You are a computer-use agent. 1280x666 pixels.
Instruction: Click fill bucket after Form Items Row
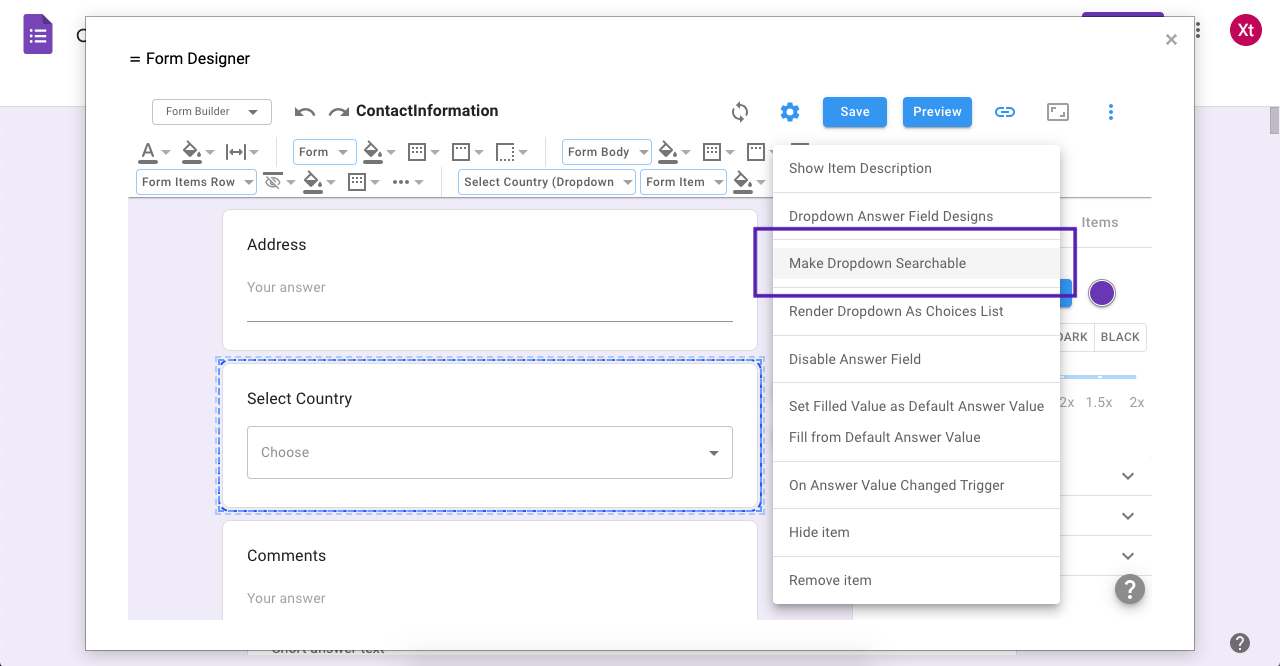pos(313,182)
